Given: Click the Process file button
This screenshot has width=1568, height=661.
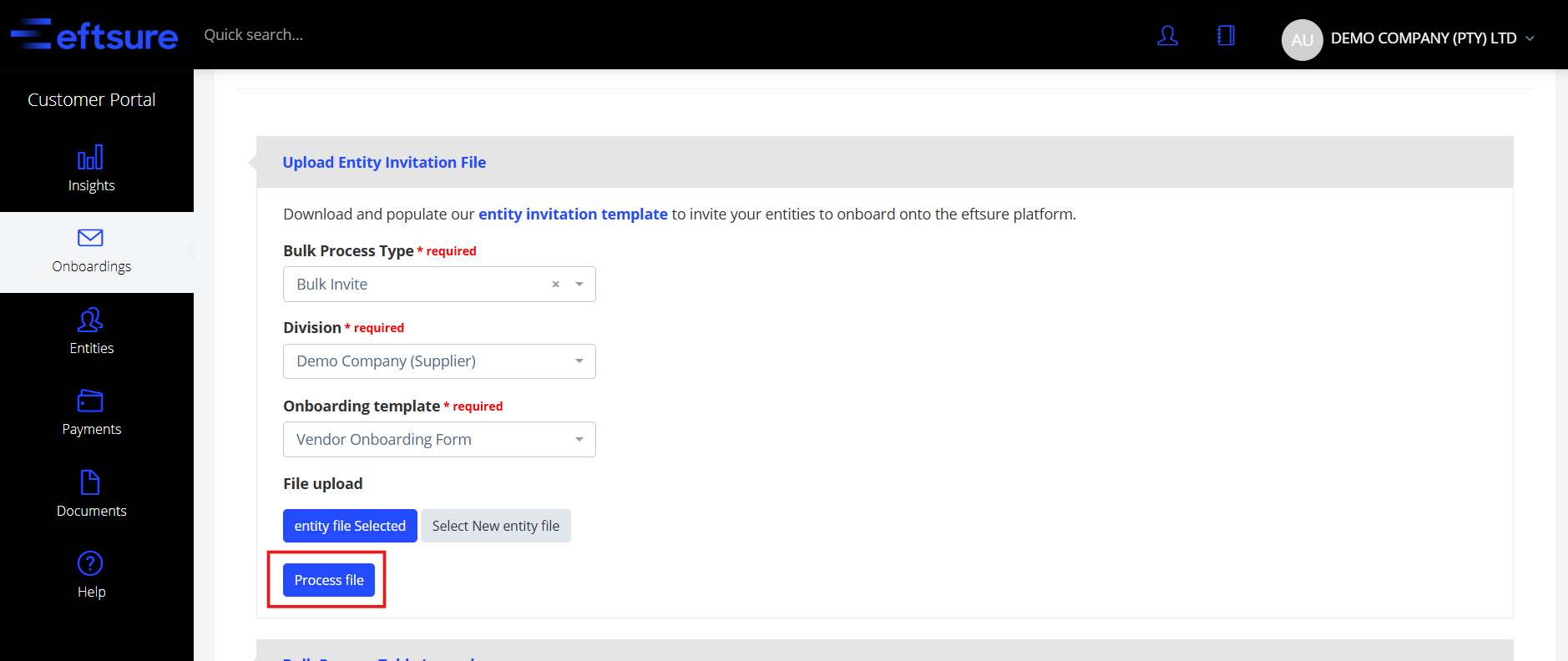Looking at the screenshot, I should tap(329, 580).
